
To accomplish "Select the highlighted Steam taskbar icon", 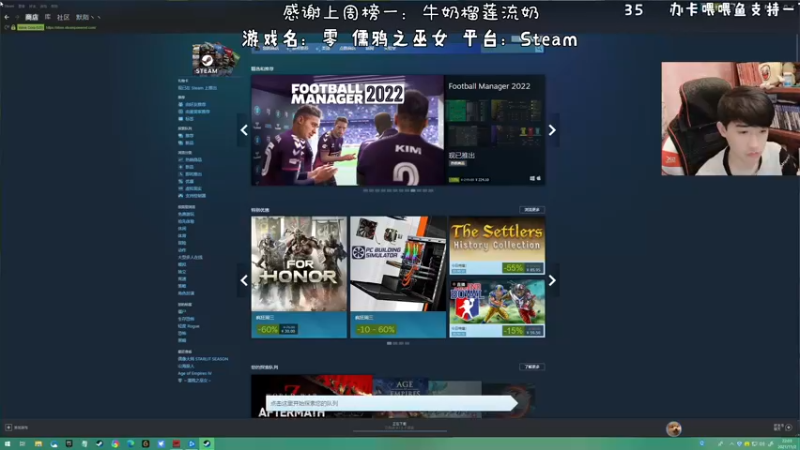I will coord(207,444).
